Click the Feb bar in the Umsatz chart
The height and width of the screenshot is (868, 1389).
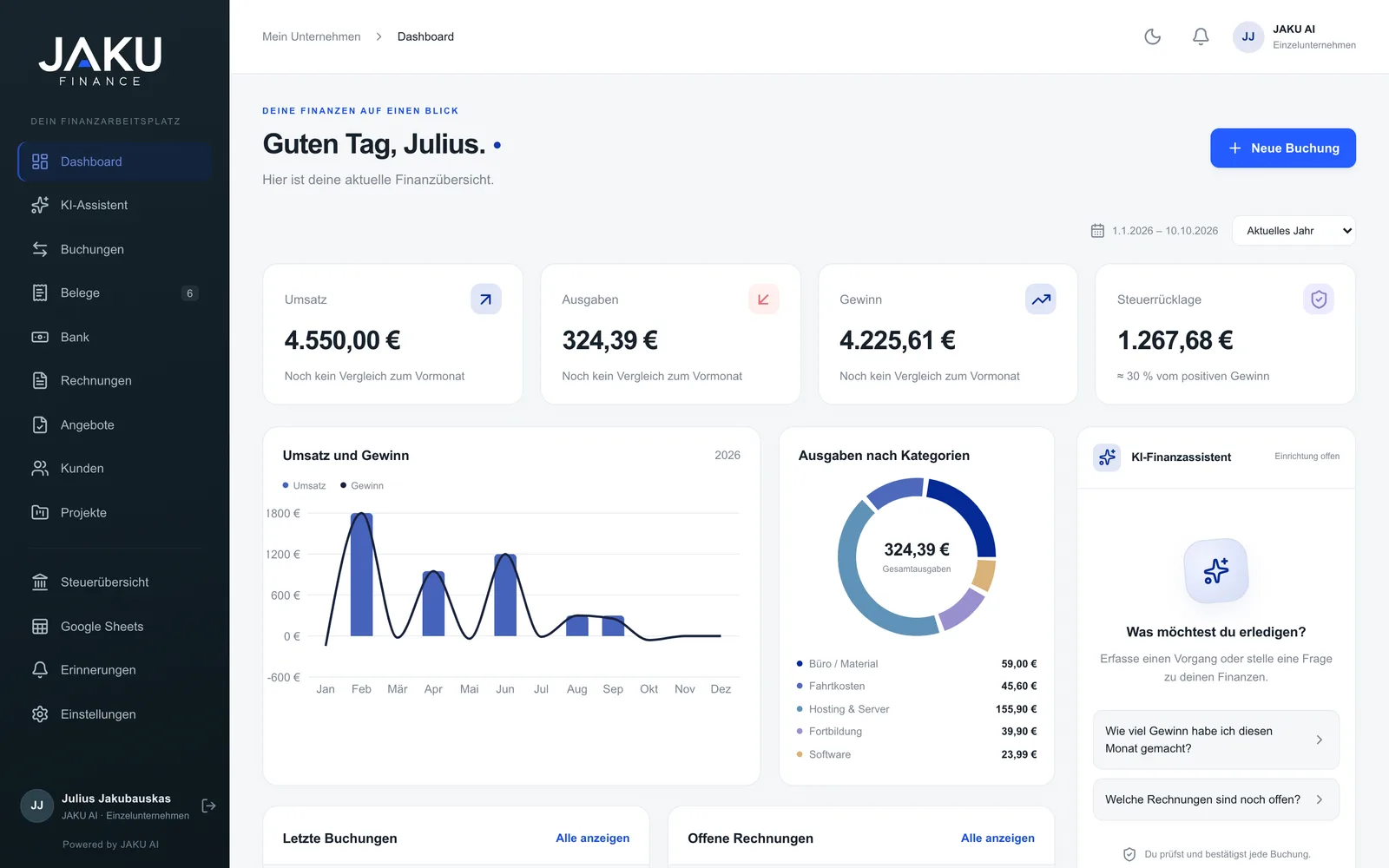pos(361,575)
